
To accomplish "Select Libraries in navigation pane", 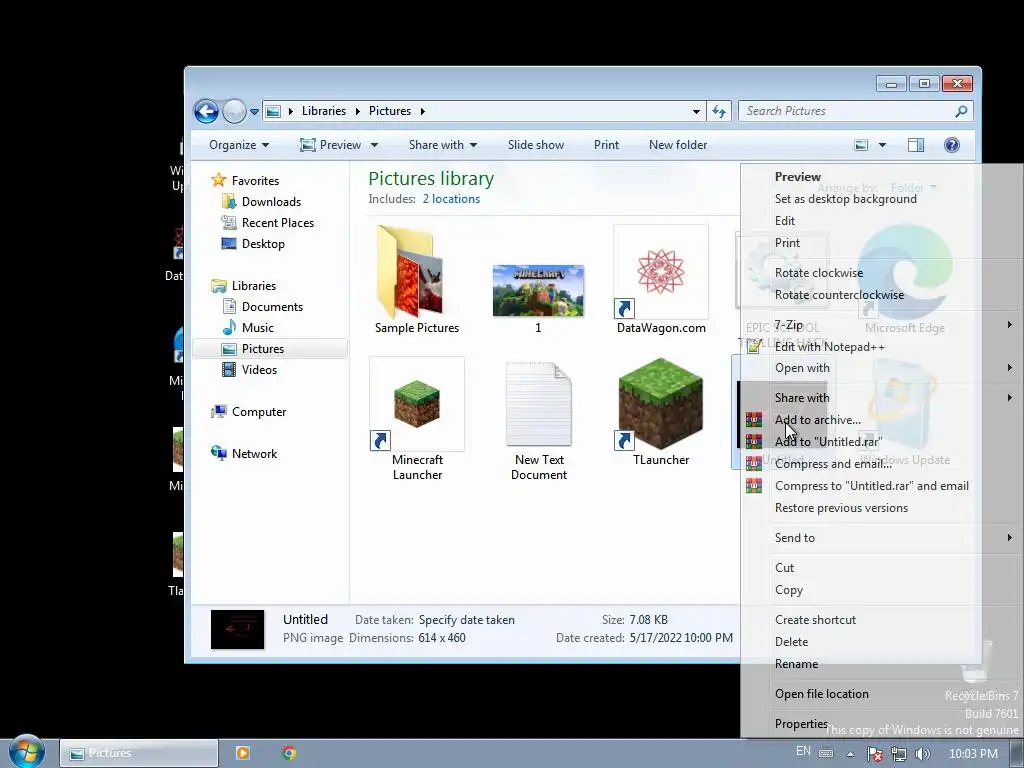I will click(253, 285).
